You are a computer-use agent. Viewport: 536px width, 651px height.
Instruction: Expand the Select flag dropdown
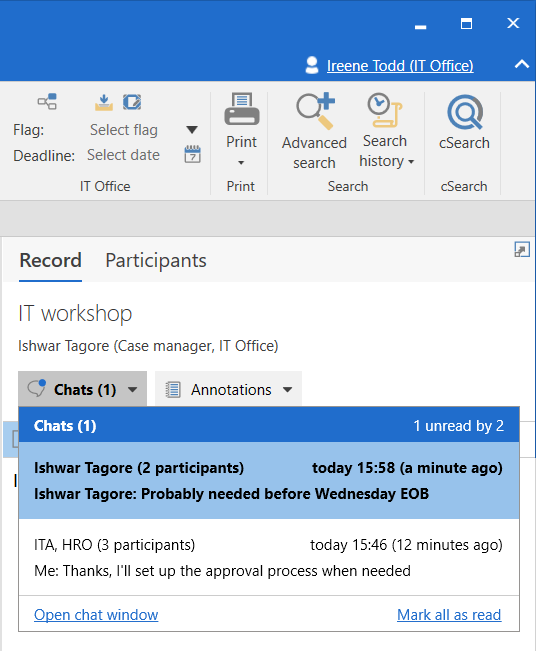192,130
